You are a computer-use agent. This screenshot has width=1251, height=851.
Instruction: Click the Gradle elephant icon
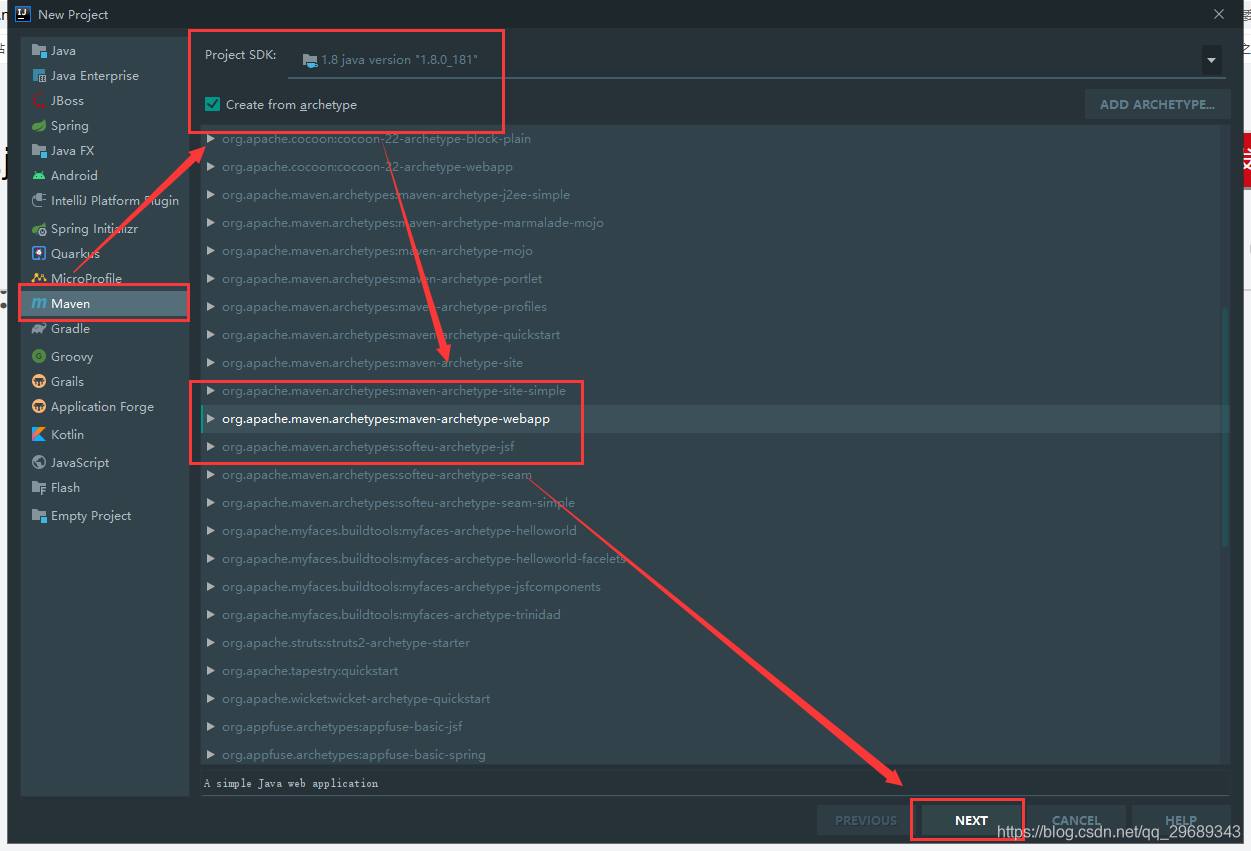(39, 329)
